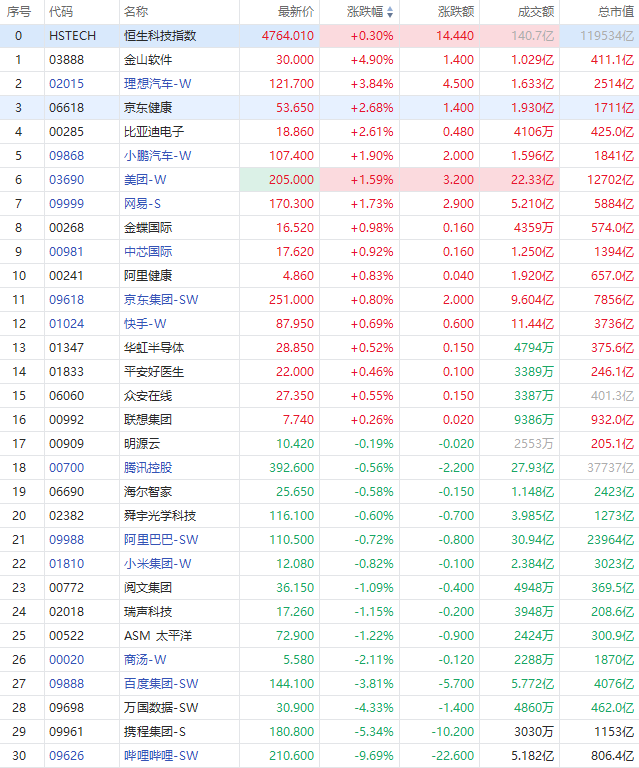Click stock code 00981
Viewport: 639px width, 768px height.
click(67, 252)
